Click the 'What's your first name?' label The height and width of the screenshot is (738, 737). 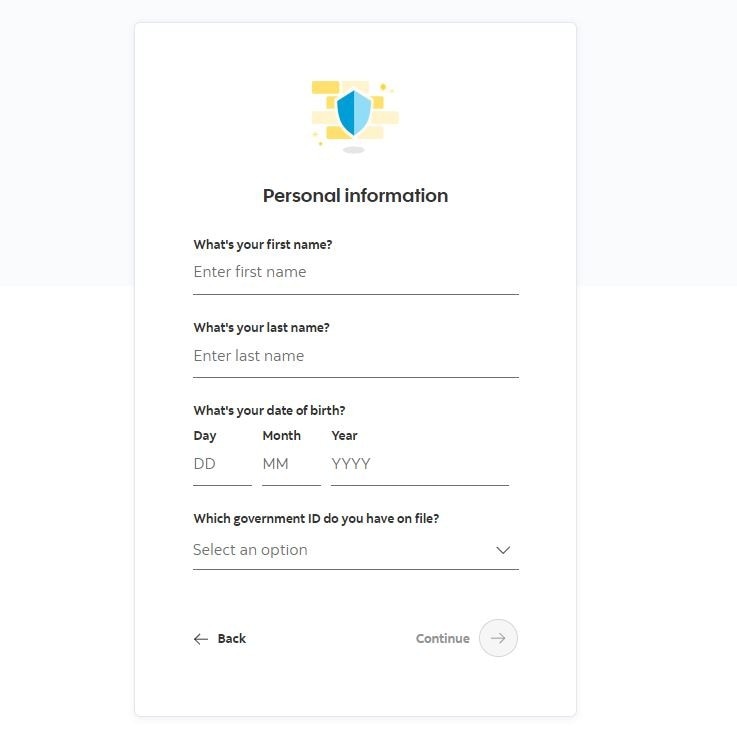pyautogui.click(x=263, y=245)
